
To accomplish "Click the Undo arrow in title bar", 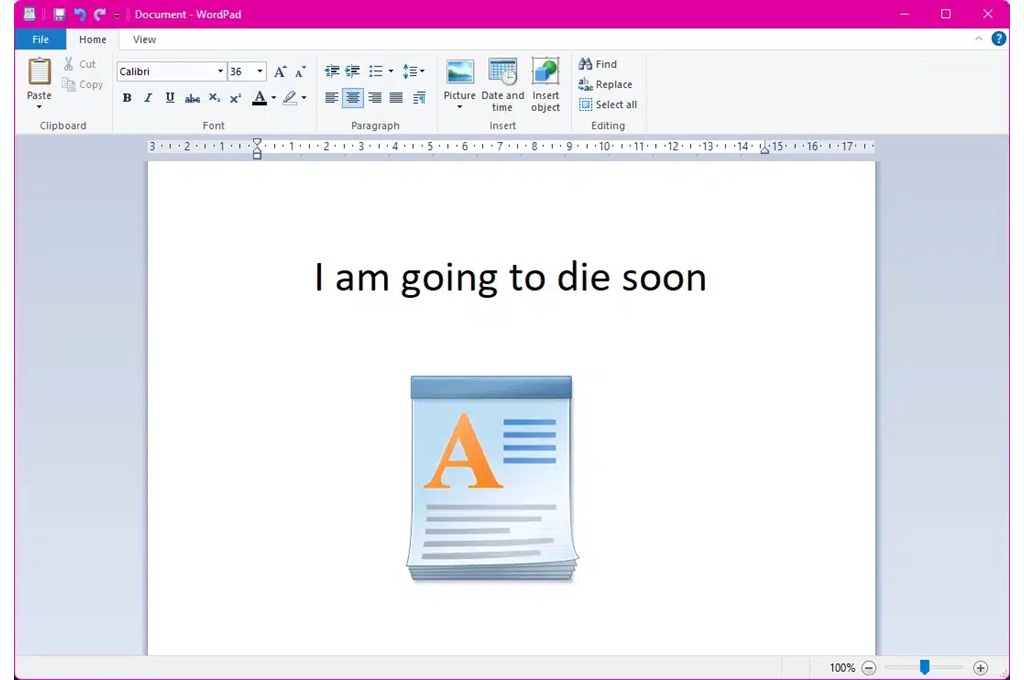I will (80, 14).
